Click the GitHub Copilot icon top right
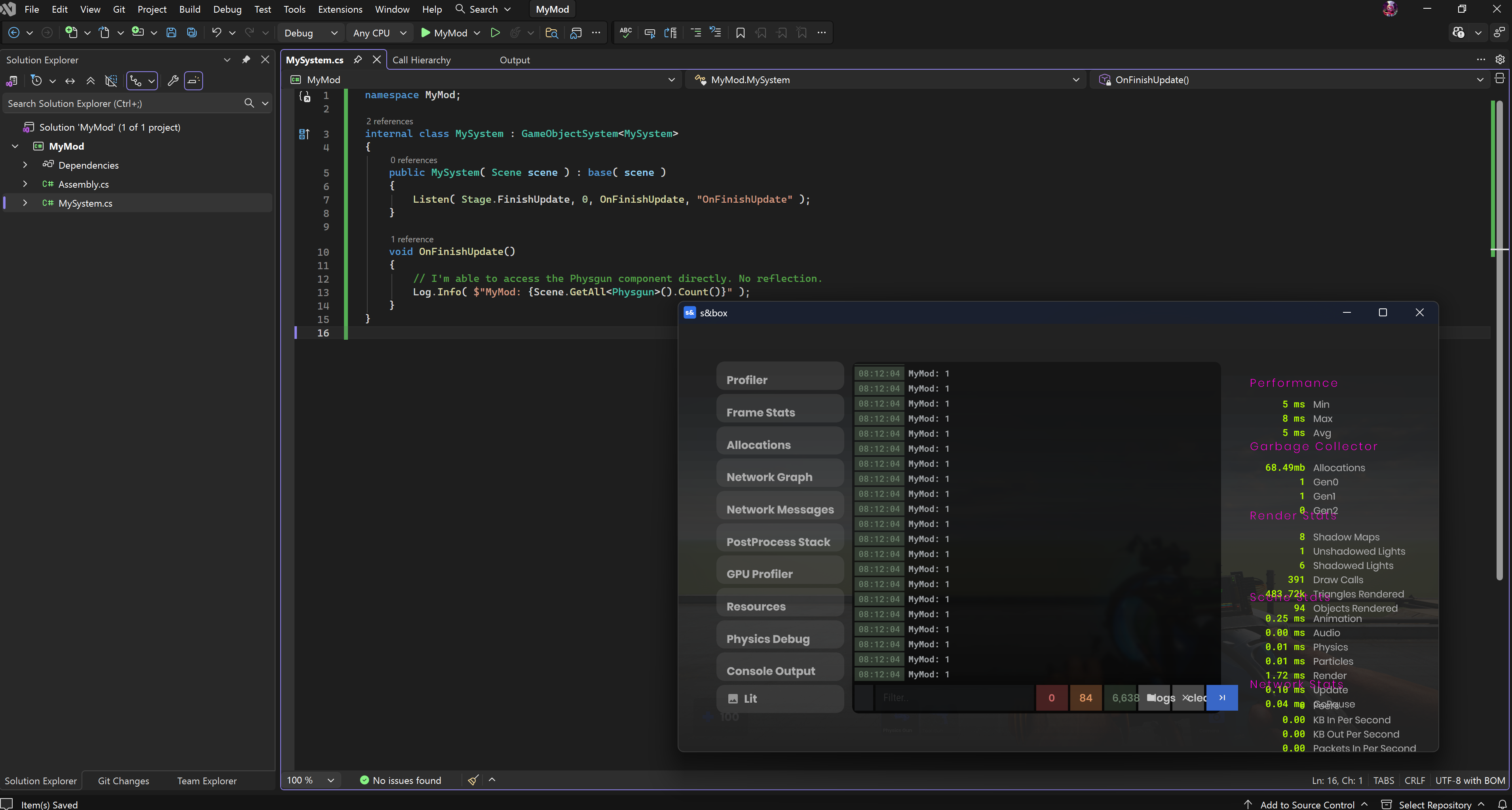The height and width of the screenshot is (810, 1512). pyautogui.click(x=1458, y=33)
